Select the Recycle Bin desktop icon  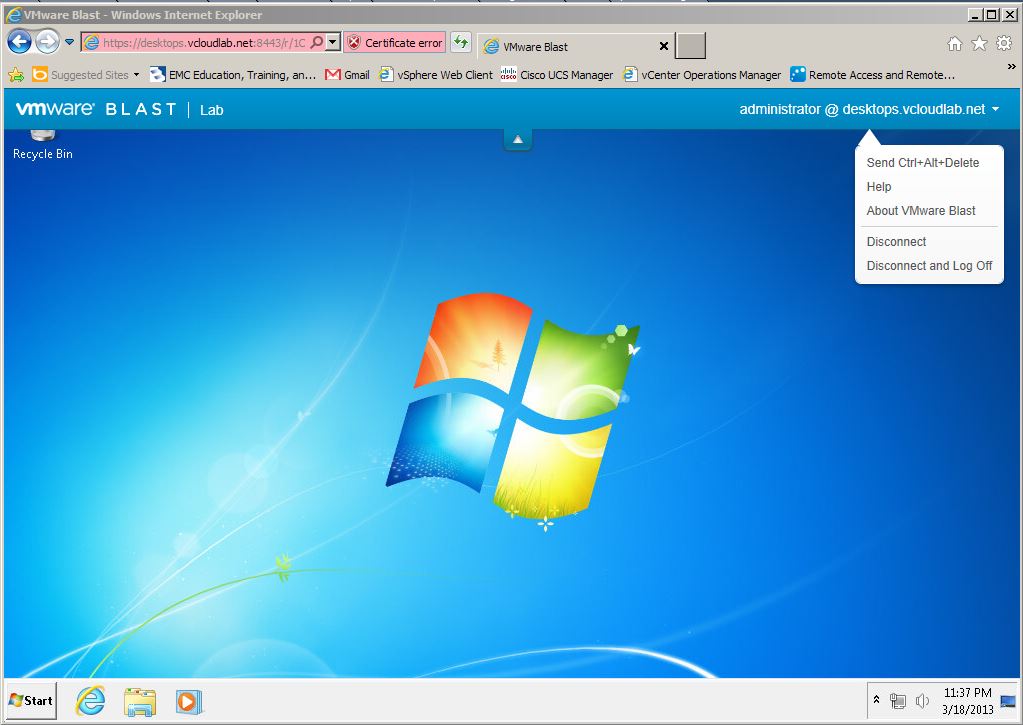[42, 145]
